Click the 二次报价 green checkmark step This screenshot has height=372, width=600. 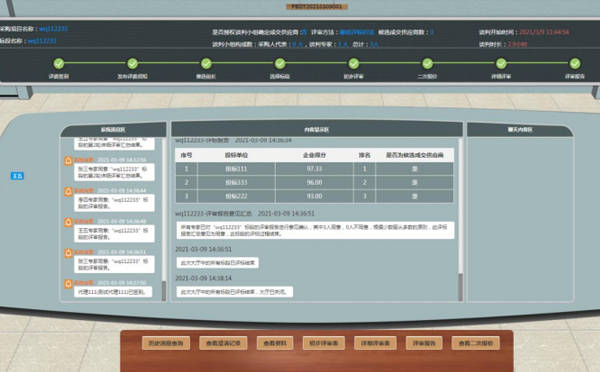tap(427, 64)
